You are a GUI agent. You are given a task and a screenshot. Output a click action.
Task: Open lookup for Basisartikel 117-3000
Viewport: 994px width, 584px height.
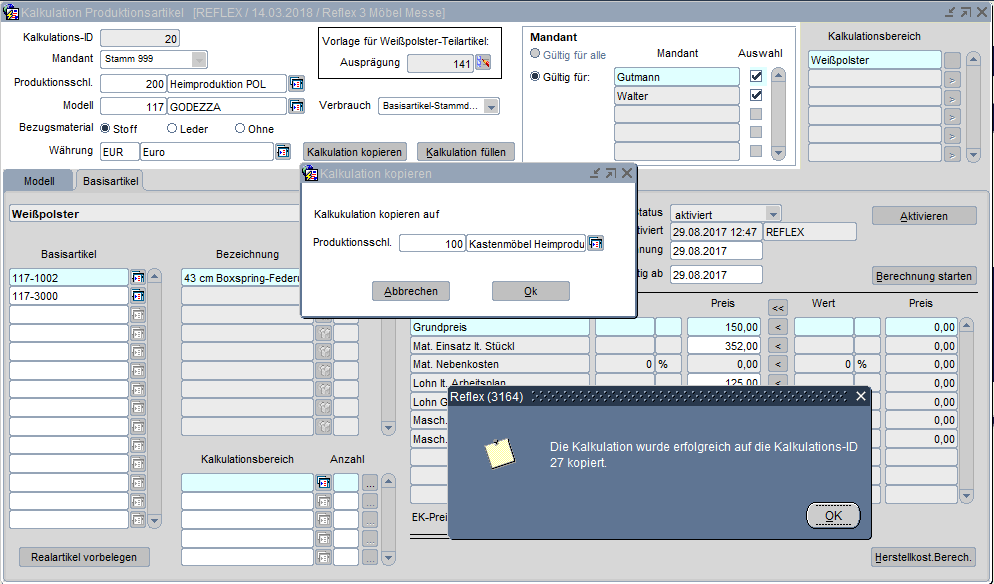[x=138, y=296]
